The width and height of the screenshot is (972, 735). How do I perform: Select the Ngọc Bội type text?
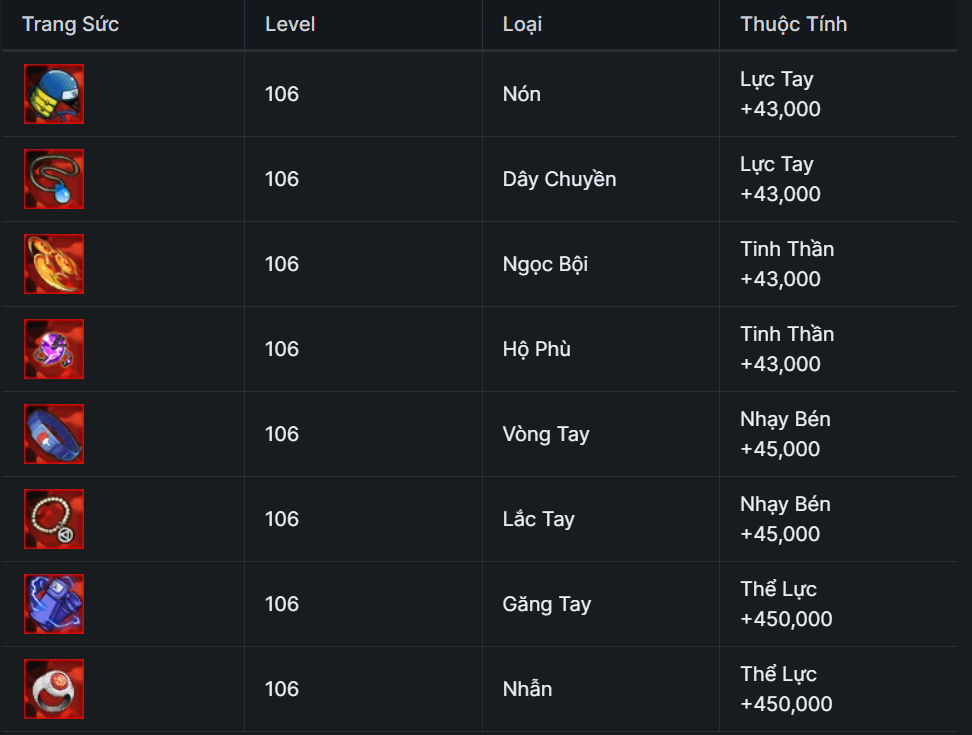click(545, 264)
